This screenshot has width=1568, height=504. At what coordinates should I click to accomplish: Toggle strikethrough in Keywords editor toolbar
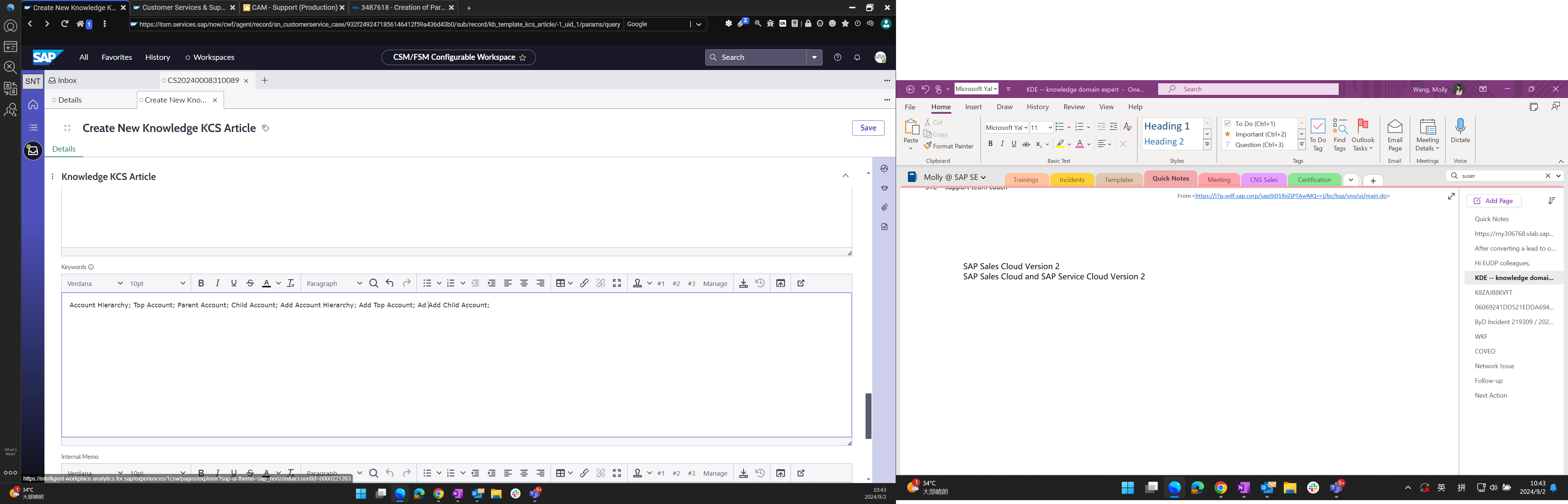coord(250,283)
